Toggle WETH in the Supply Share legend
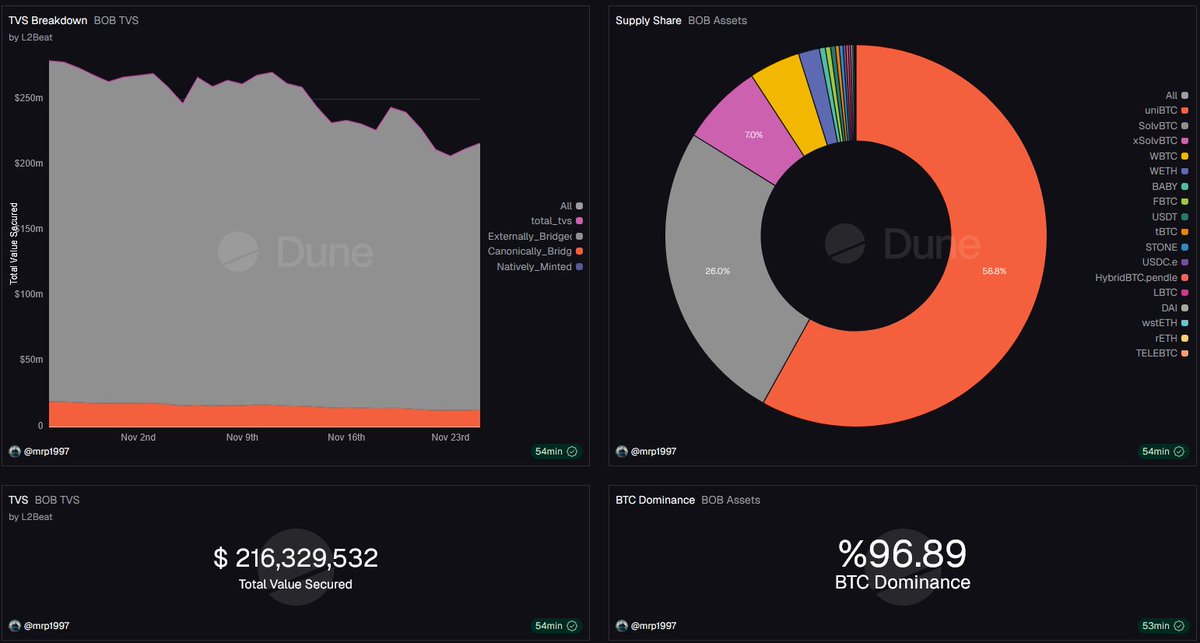This screenshot has height=643, width=1200. (x=1169, y=172)
